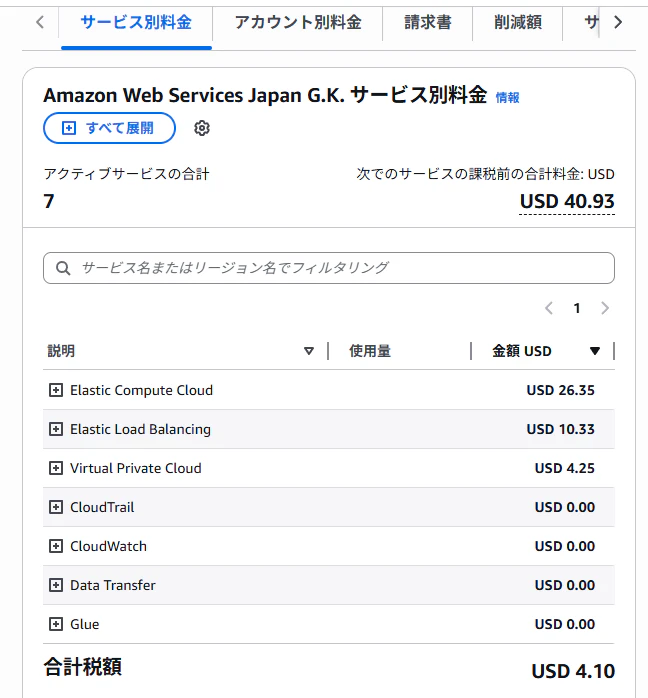Viewport: 648px width, 698px height.
Task: Click the USD 10.33 amount
Action: (x=560, y=429)
